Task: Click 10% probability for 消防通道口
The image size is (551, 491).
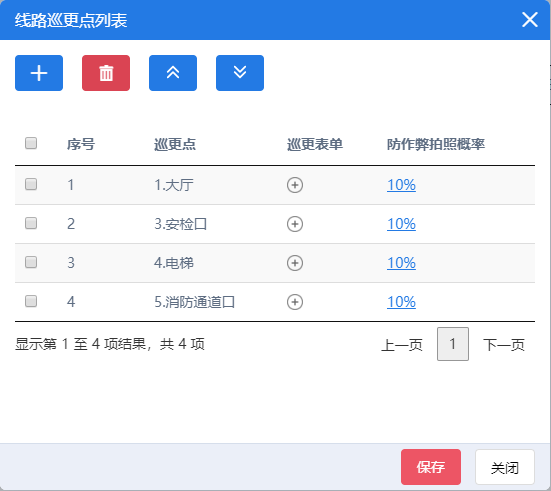Action: (401, 302)
